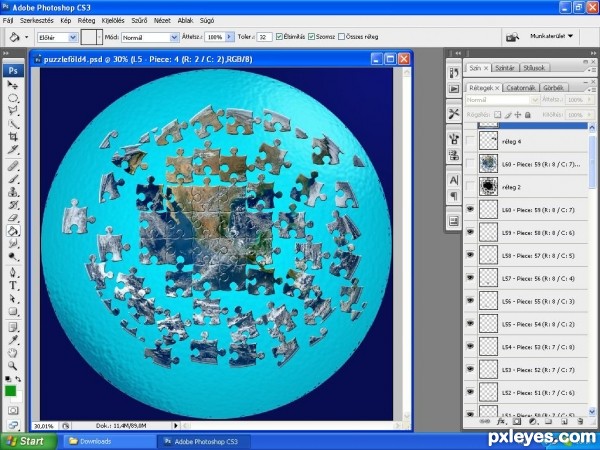Open the History panel icon
The height and width of the screenshot is (450, 600).
[x=454, y=73]
